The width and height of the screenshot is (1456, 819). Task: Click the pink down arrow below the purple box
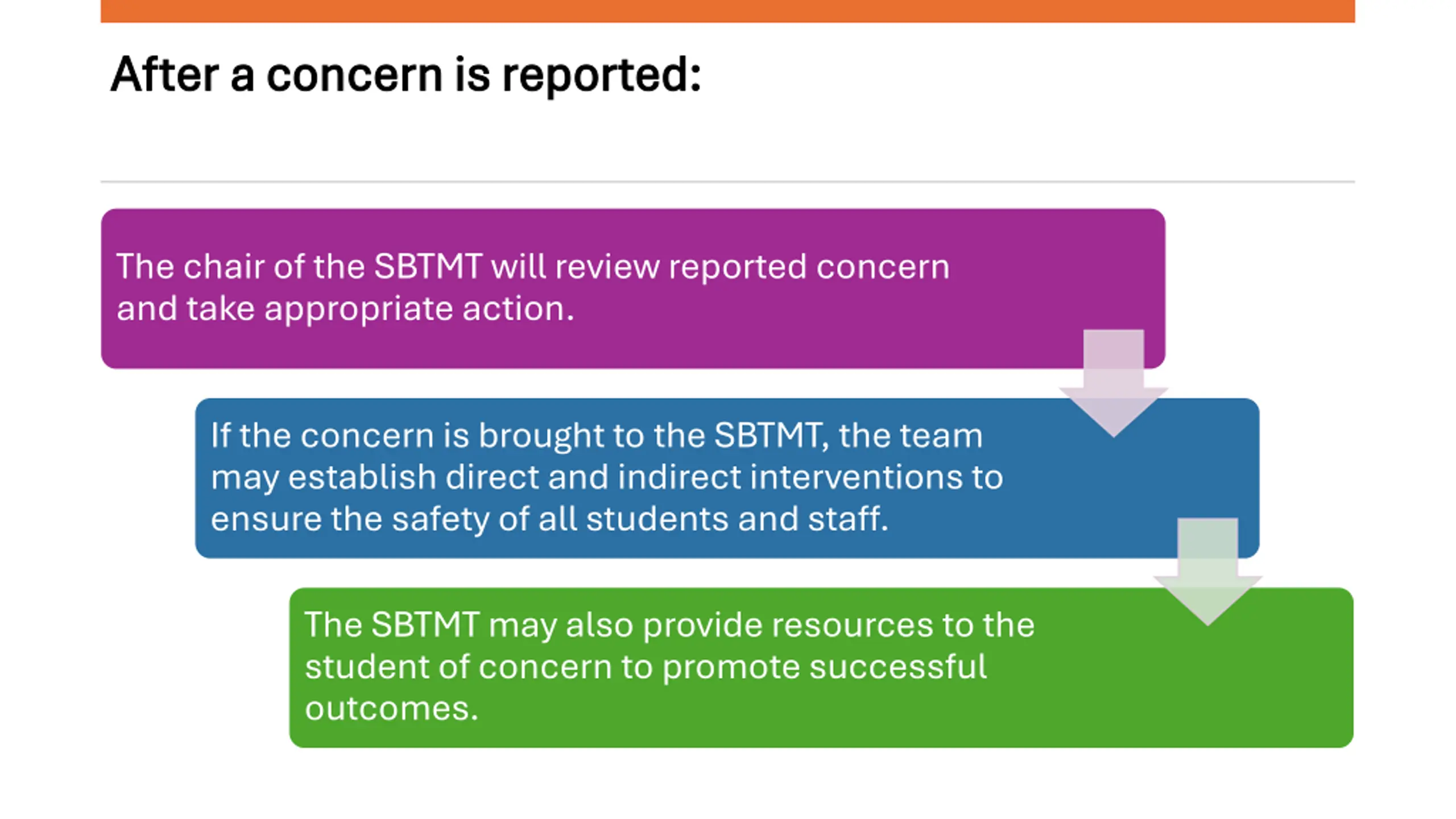(1113, 384)
